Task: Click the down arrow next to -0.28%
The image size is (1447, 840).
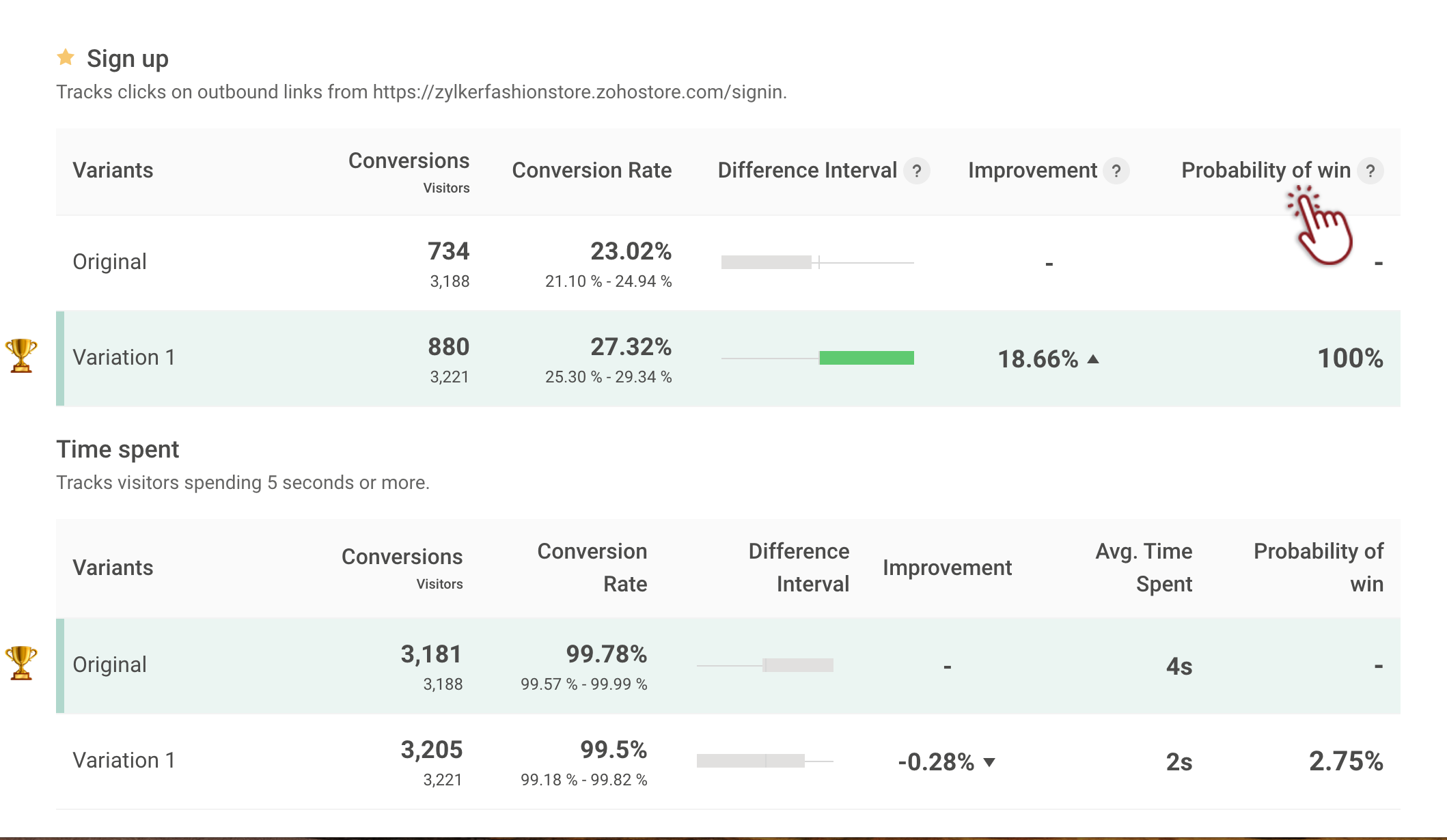Action: click(989, 762)
